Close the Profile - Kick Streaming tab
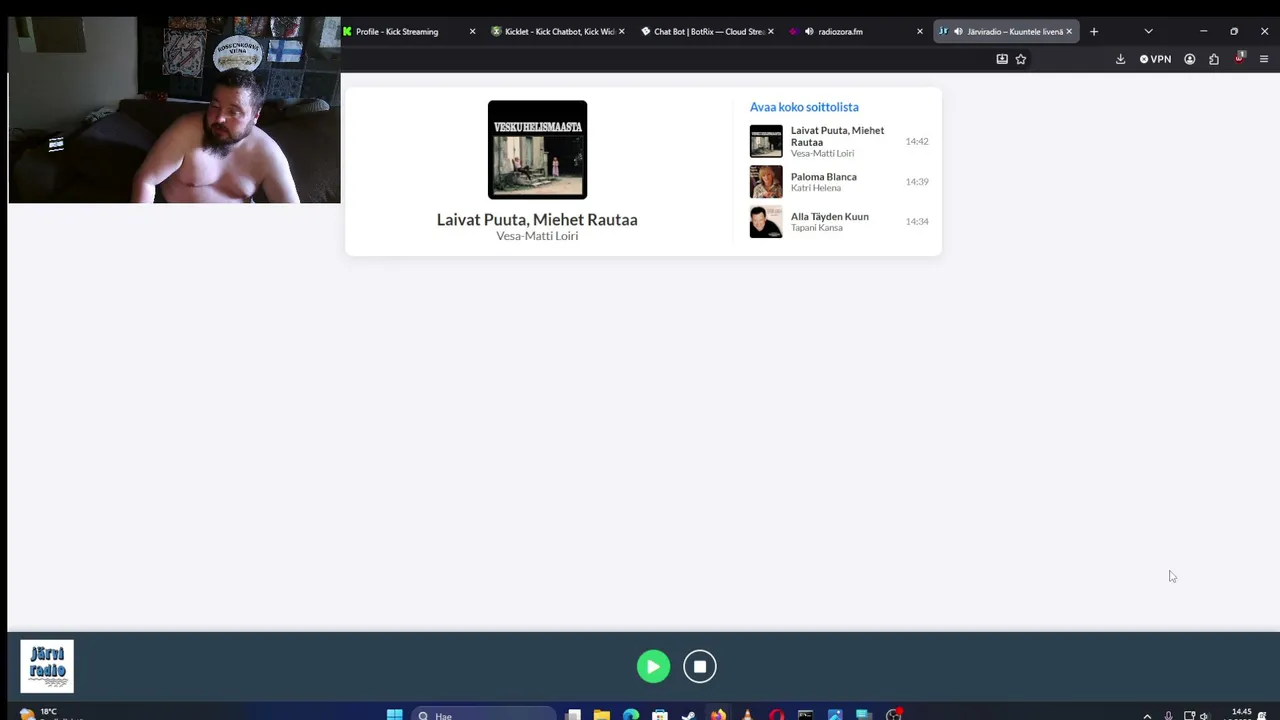Viewport: 1280px width, 720px height. (473, 32)
